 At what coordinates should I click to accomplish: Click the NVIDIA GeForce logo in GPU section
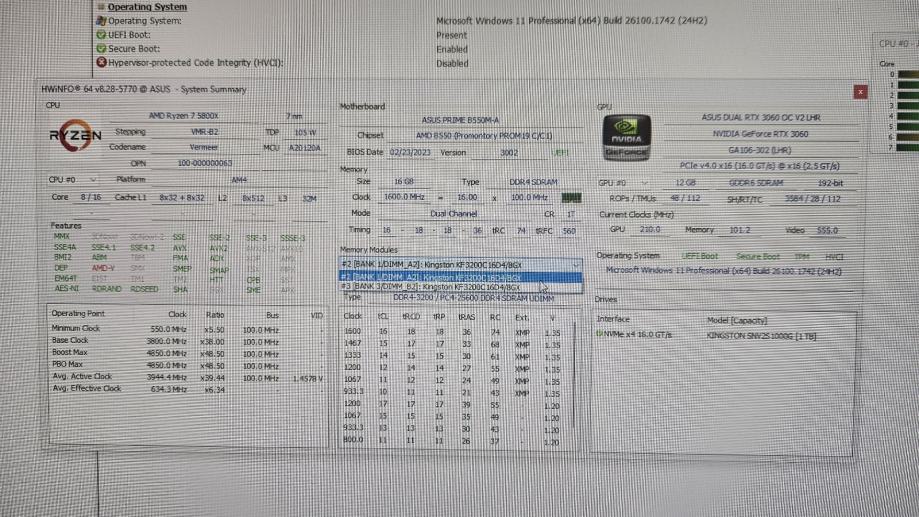627,138
